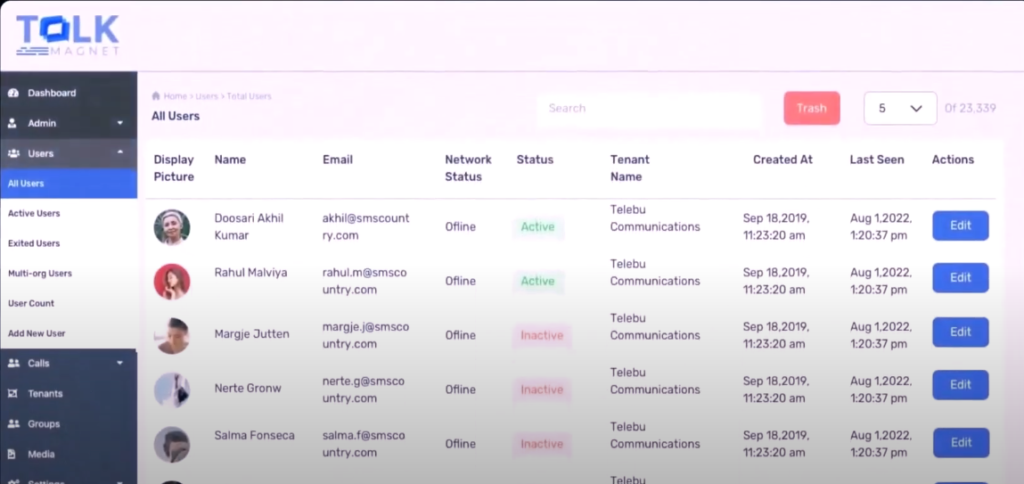Click email margje.j@smscountry.com
The width and height of the screenshot is (1024, 484).
366,336
